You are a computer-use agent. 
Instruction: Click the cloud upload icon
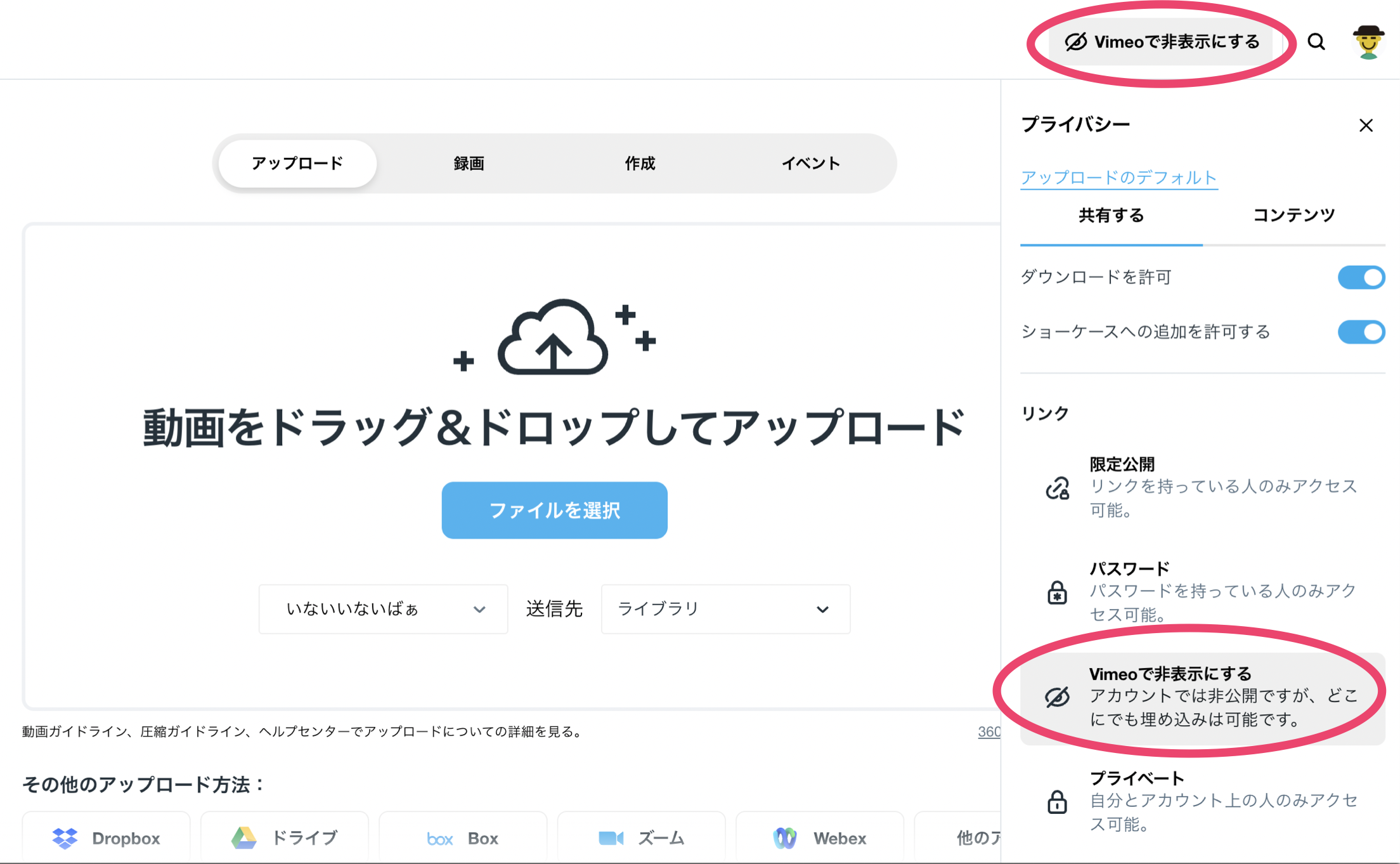click(x=553, y=338)
